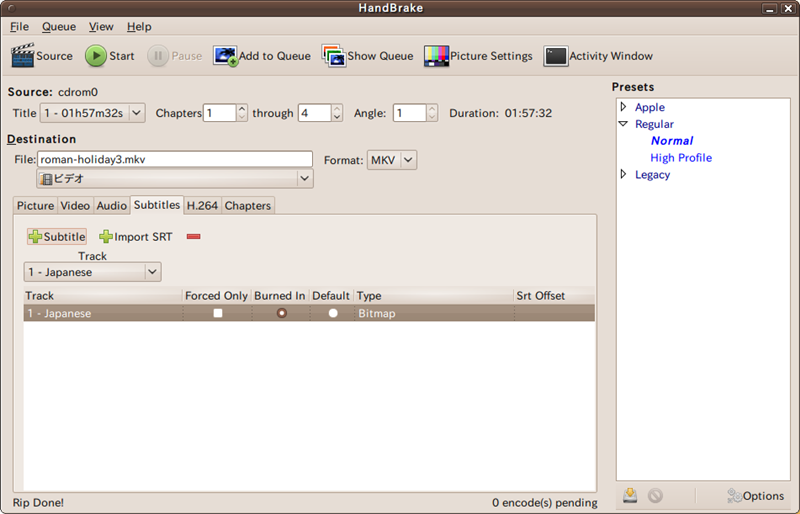This screenshot has height=514, width=800.
Task: Remove subtitle with the red minus icon
Action: [193, 236]
